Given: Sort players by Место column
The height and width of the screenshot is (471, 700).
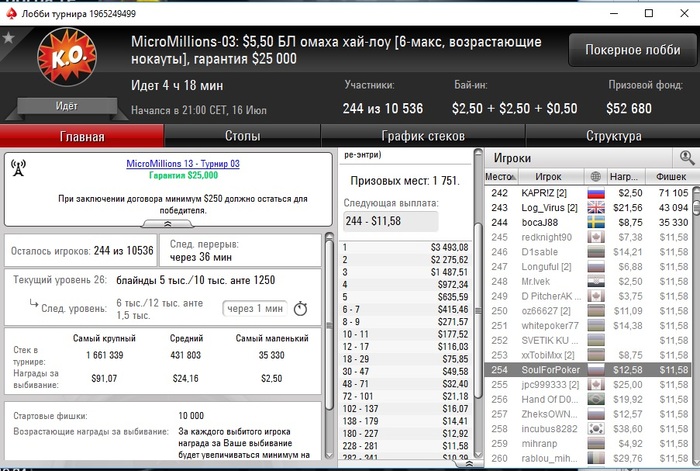Looking at the screenshot, I should 501,177.
